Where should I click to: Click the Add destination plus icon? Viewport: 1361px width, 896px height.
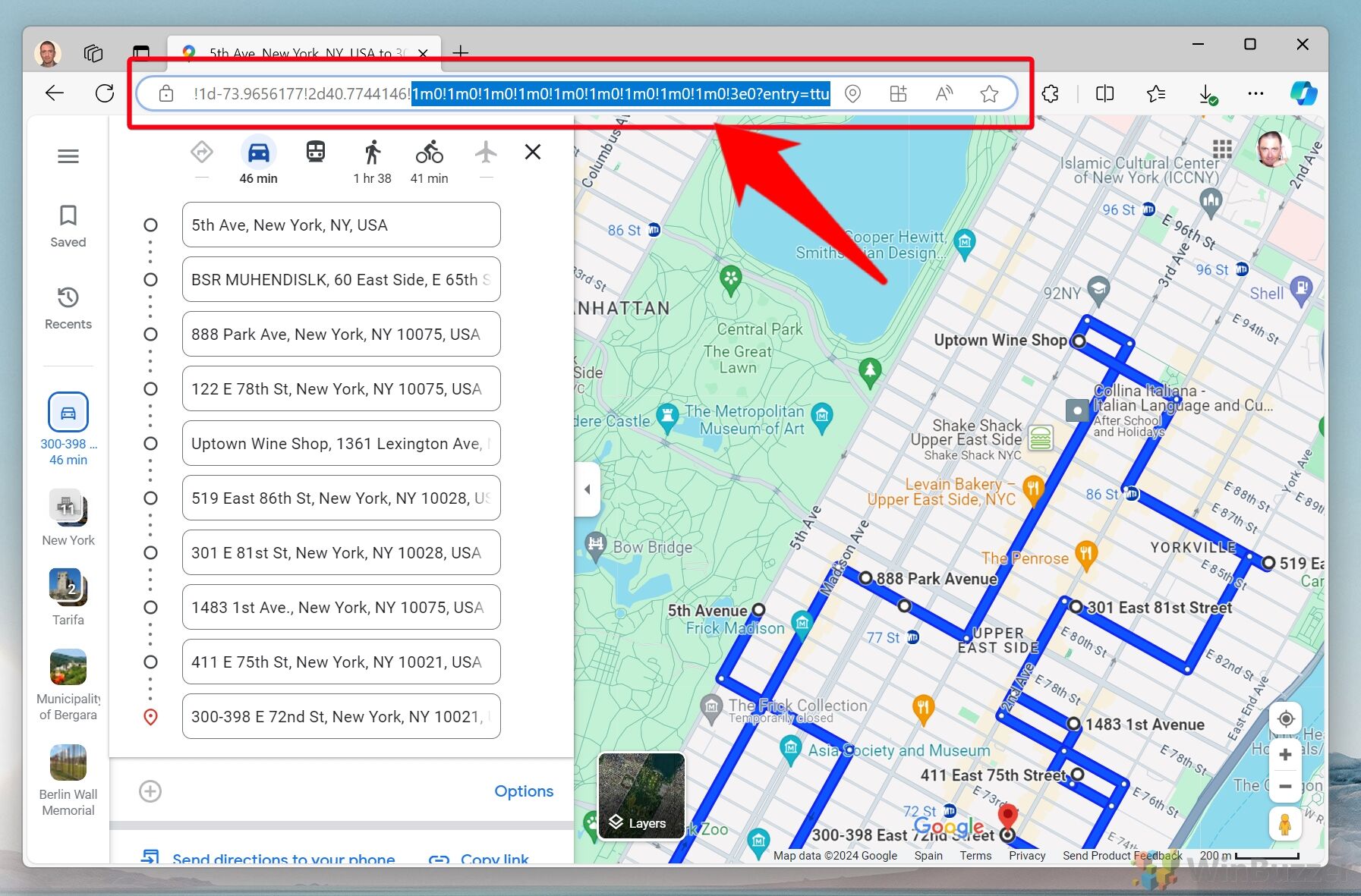[x=150, y=791]
